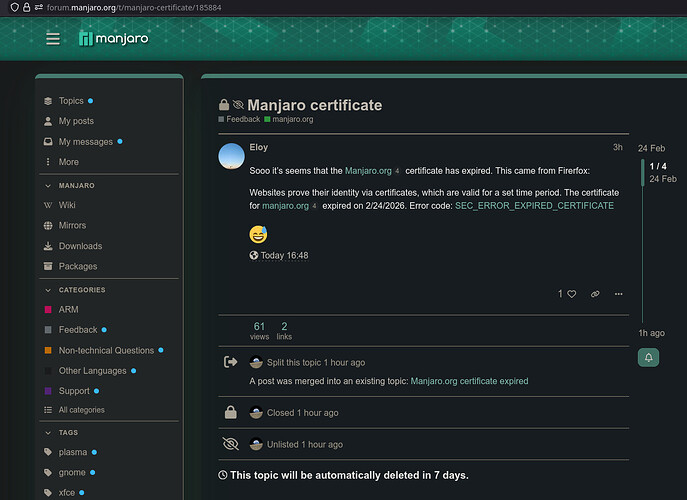The height and width of the screenshot is (500, 687).
Task: Click the topic timeline scroller
Action: [643, 172]
